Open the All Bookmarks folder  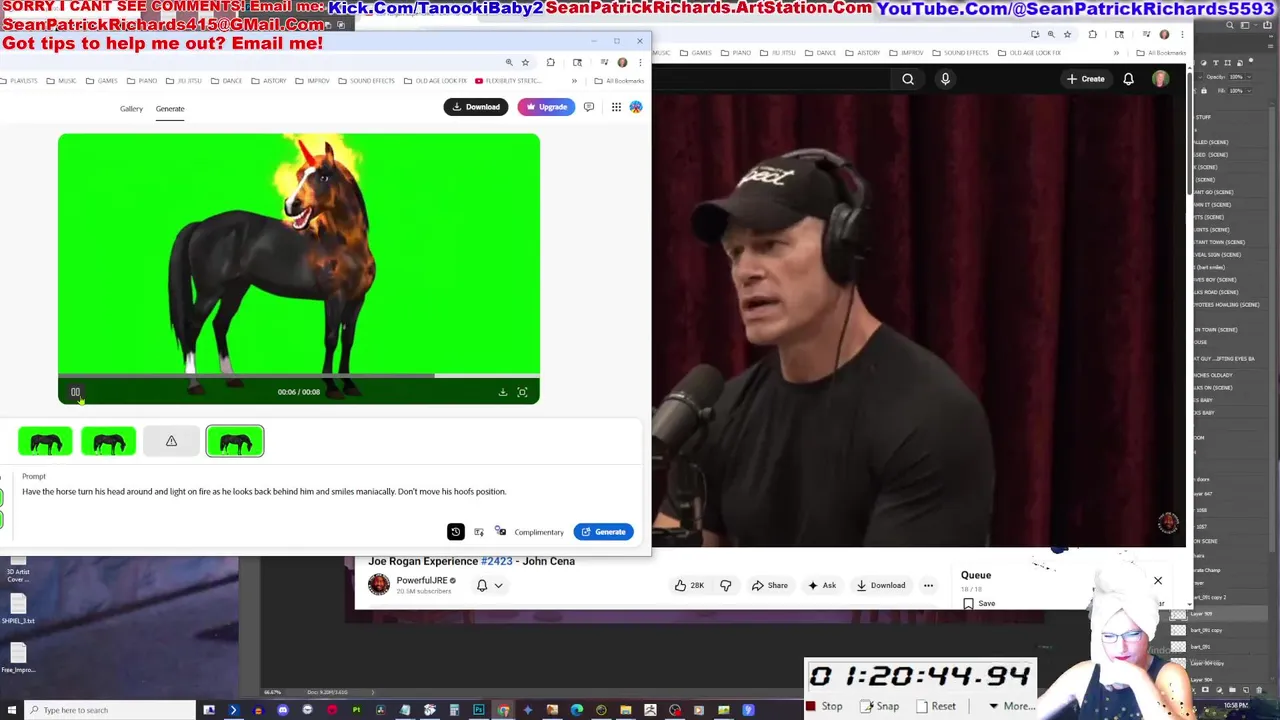point(619,81)
